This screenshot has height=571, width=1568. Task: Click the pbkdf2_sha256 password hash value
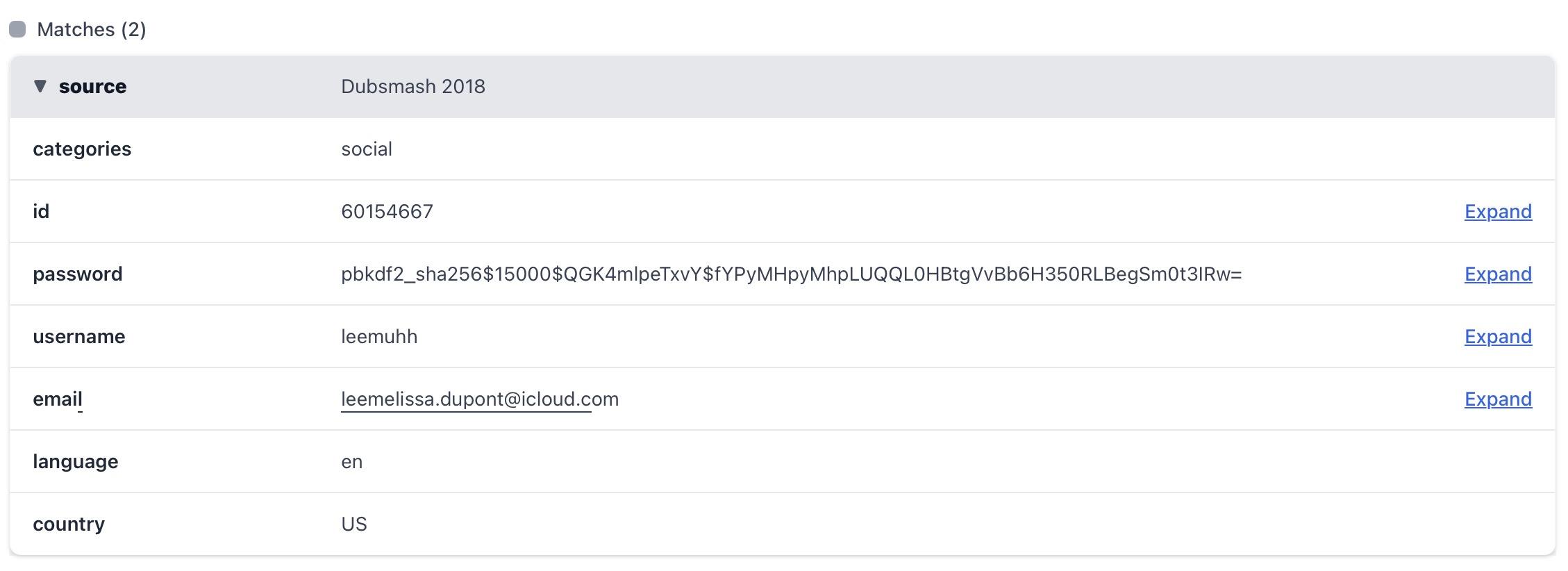click(x=791, y=274)
